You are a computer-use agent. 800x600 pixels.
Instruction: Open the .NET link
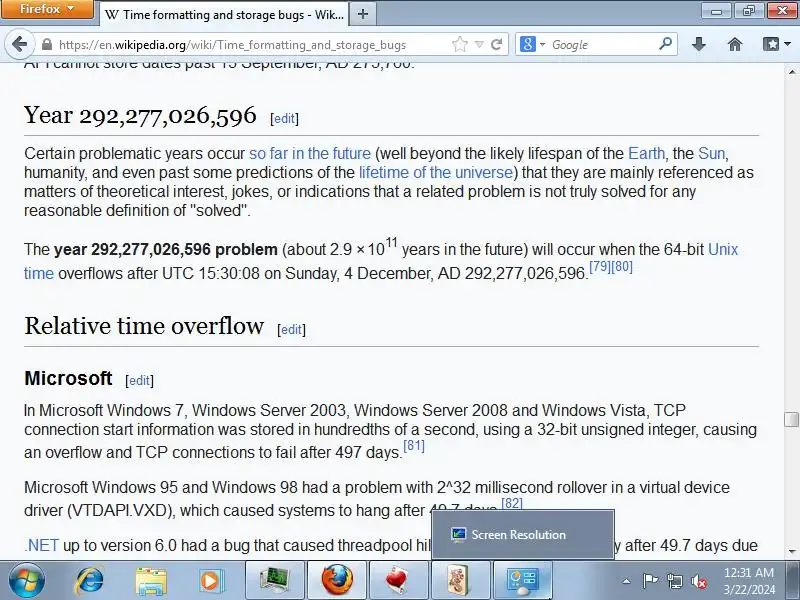tap(41, 545)
